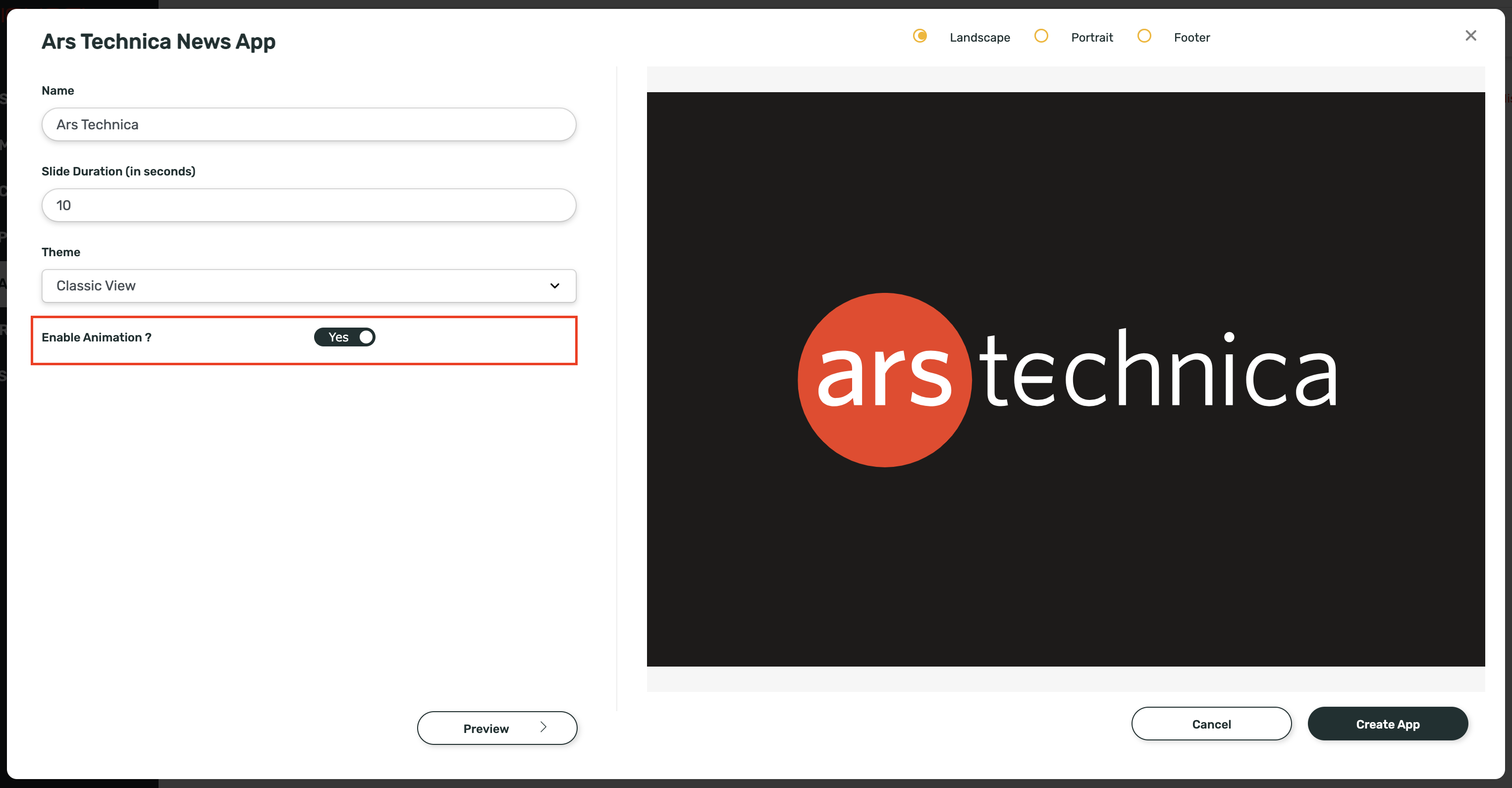Click the Enable Animation ? label
The image size is (1512, 788).
96,338
